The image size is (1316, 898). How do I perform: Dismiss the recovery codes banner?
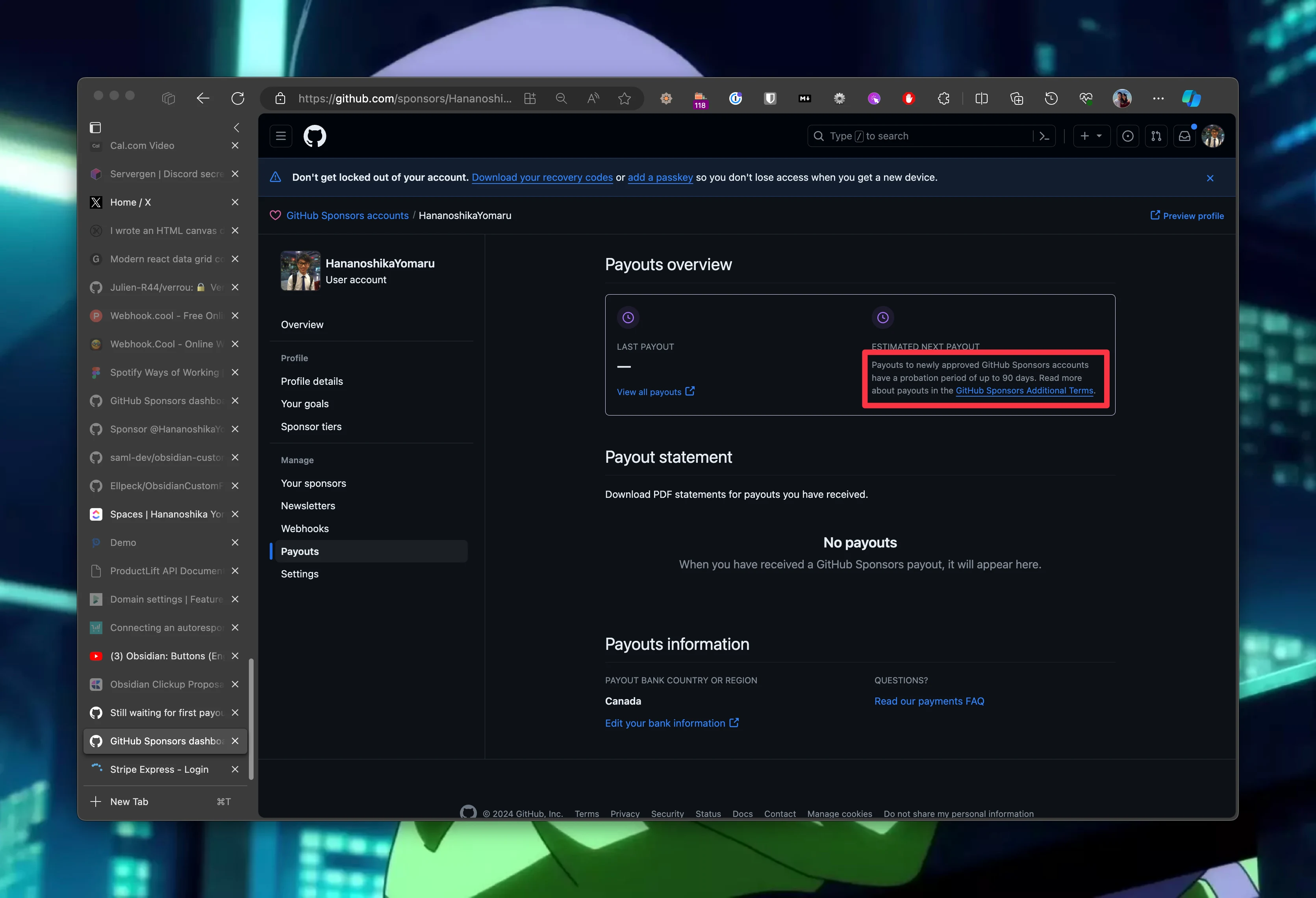[x=1210, y=178]
